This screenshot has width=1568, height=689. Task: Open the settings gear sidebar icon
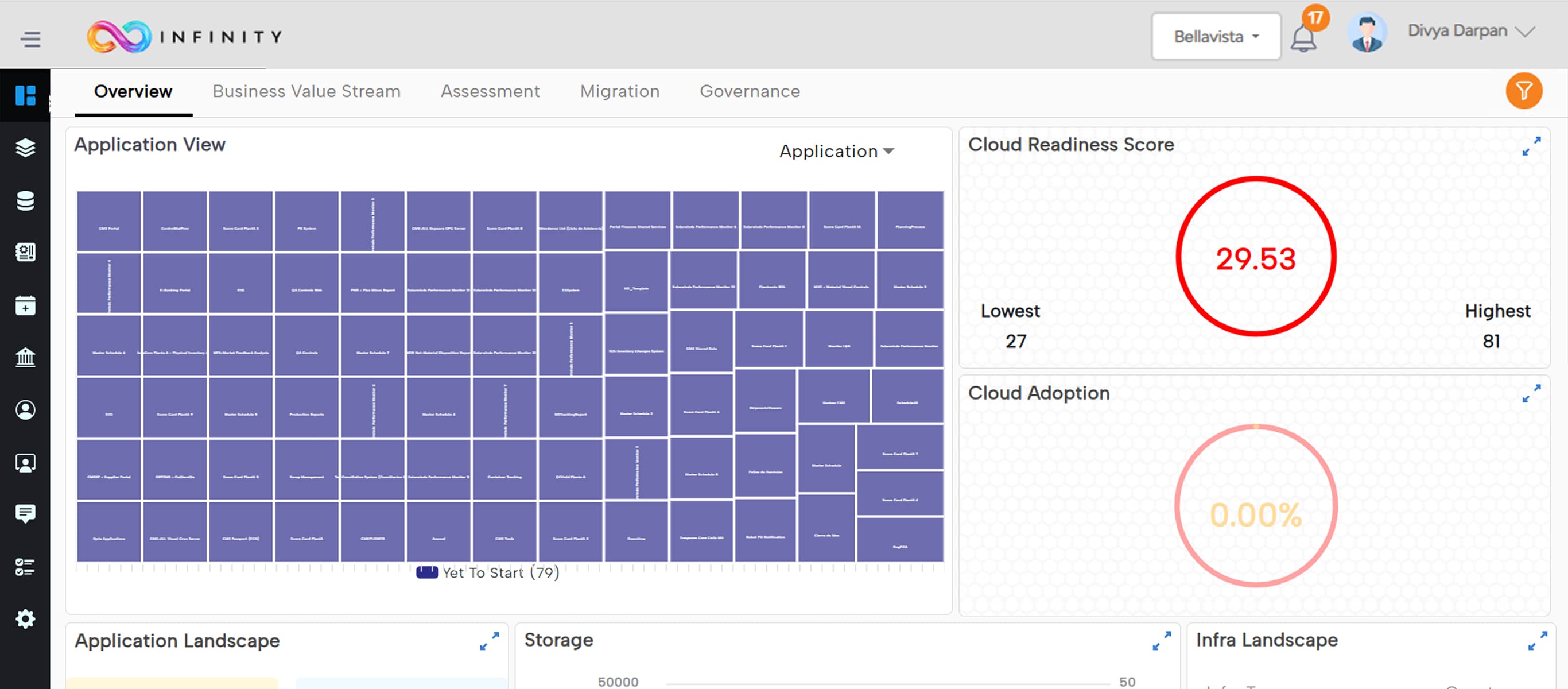pyautogui.click(x=25, y=619)
